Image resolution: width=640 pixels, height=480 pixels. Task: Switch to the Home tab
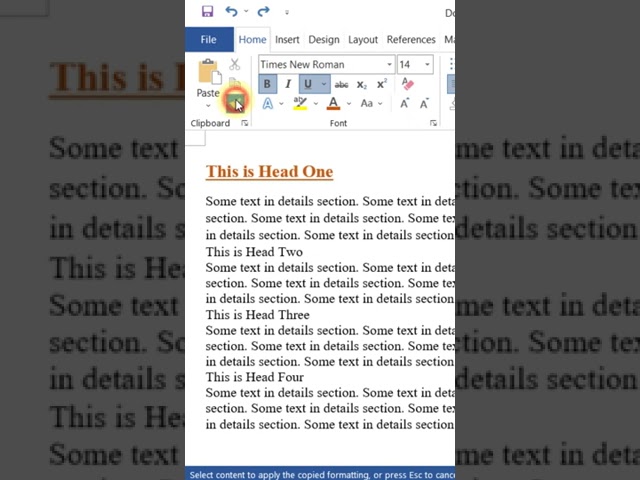pos(252,40)
